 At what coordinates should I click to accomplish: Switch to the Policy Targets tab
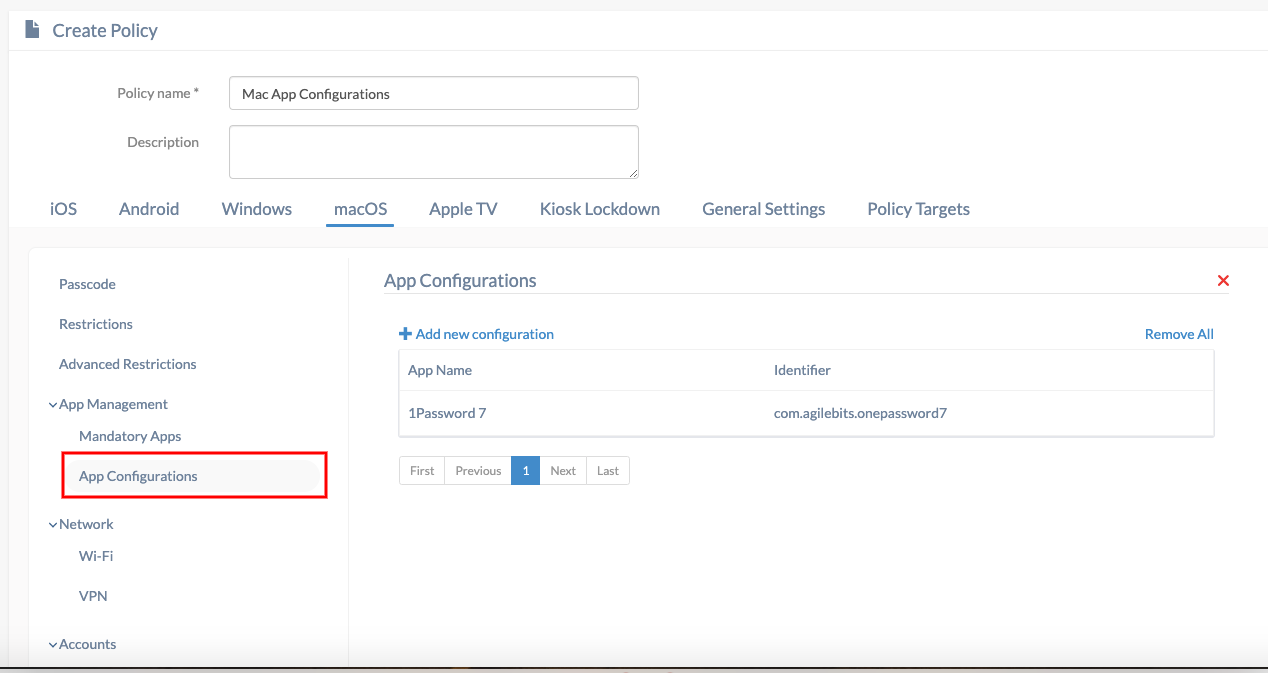point(919,209)
